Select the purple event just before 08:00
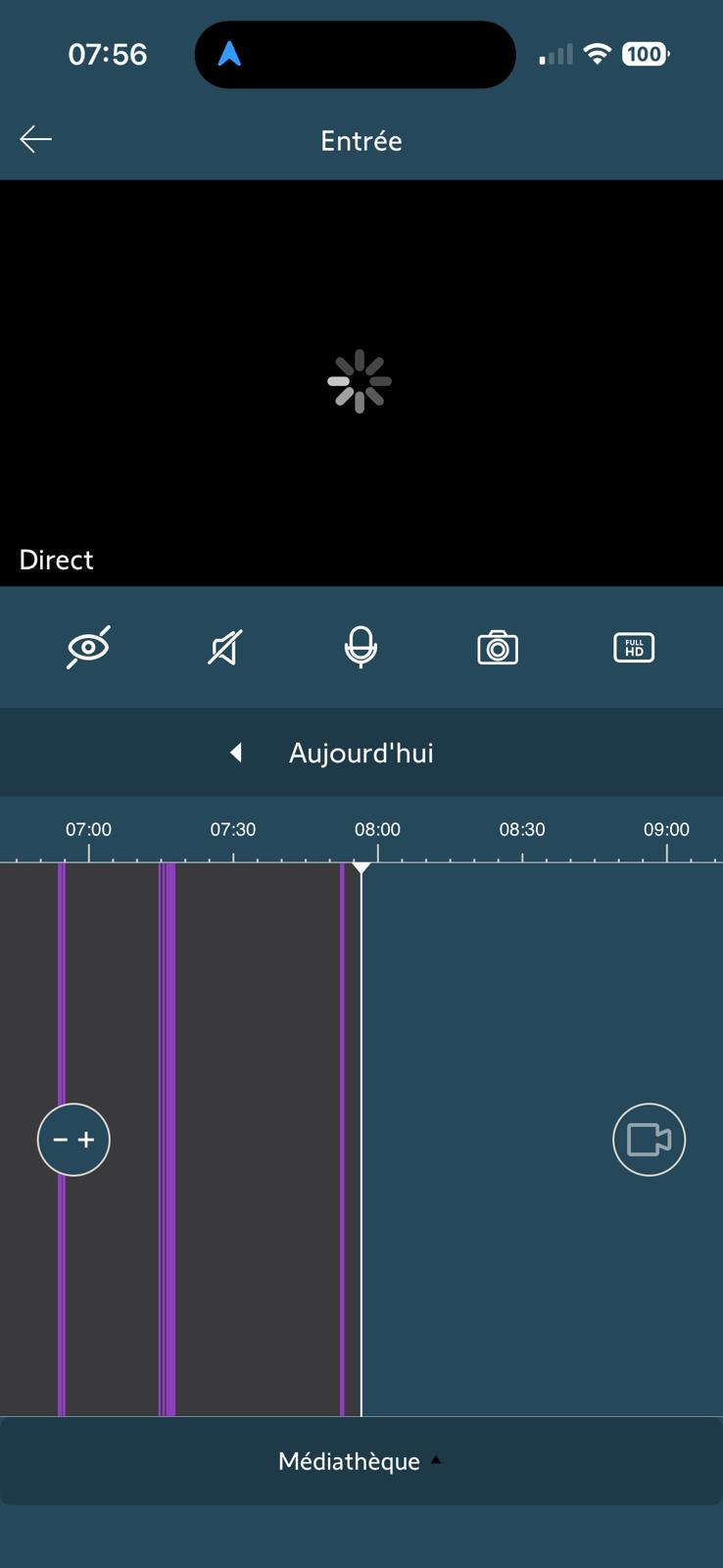The width and height of the screenshot is (723, 1568). [342, 1139]
